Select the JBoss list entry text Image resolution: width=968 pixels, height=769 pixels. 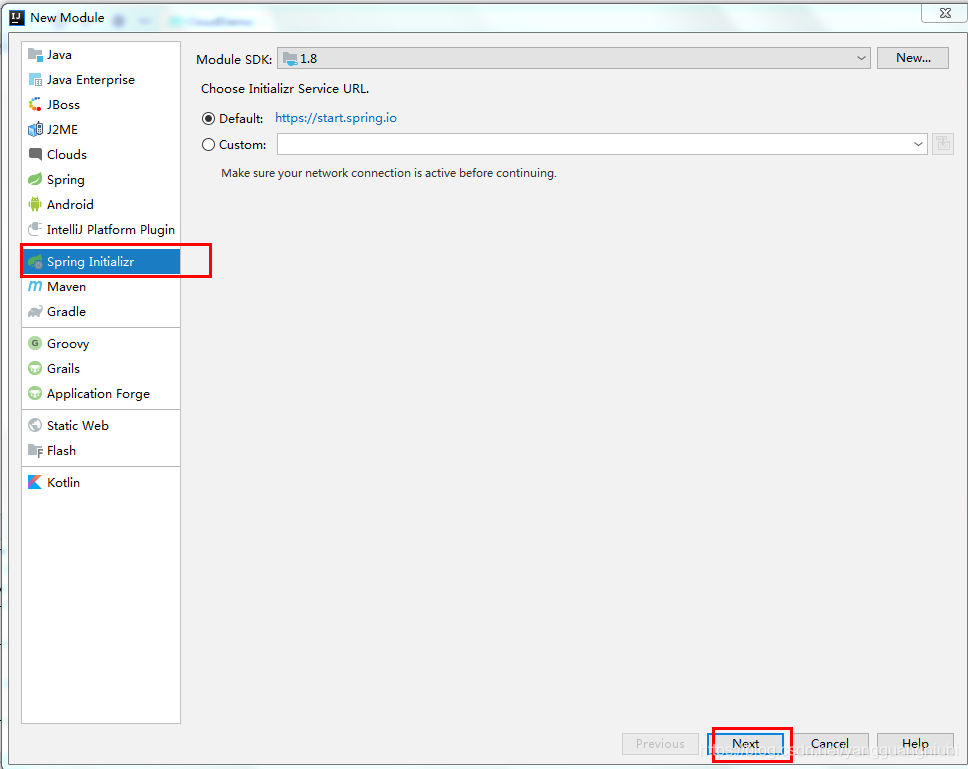click(64, 105)
